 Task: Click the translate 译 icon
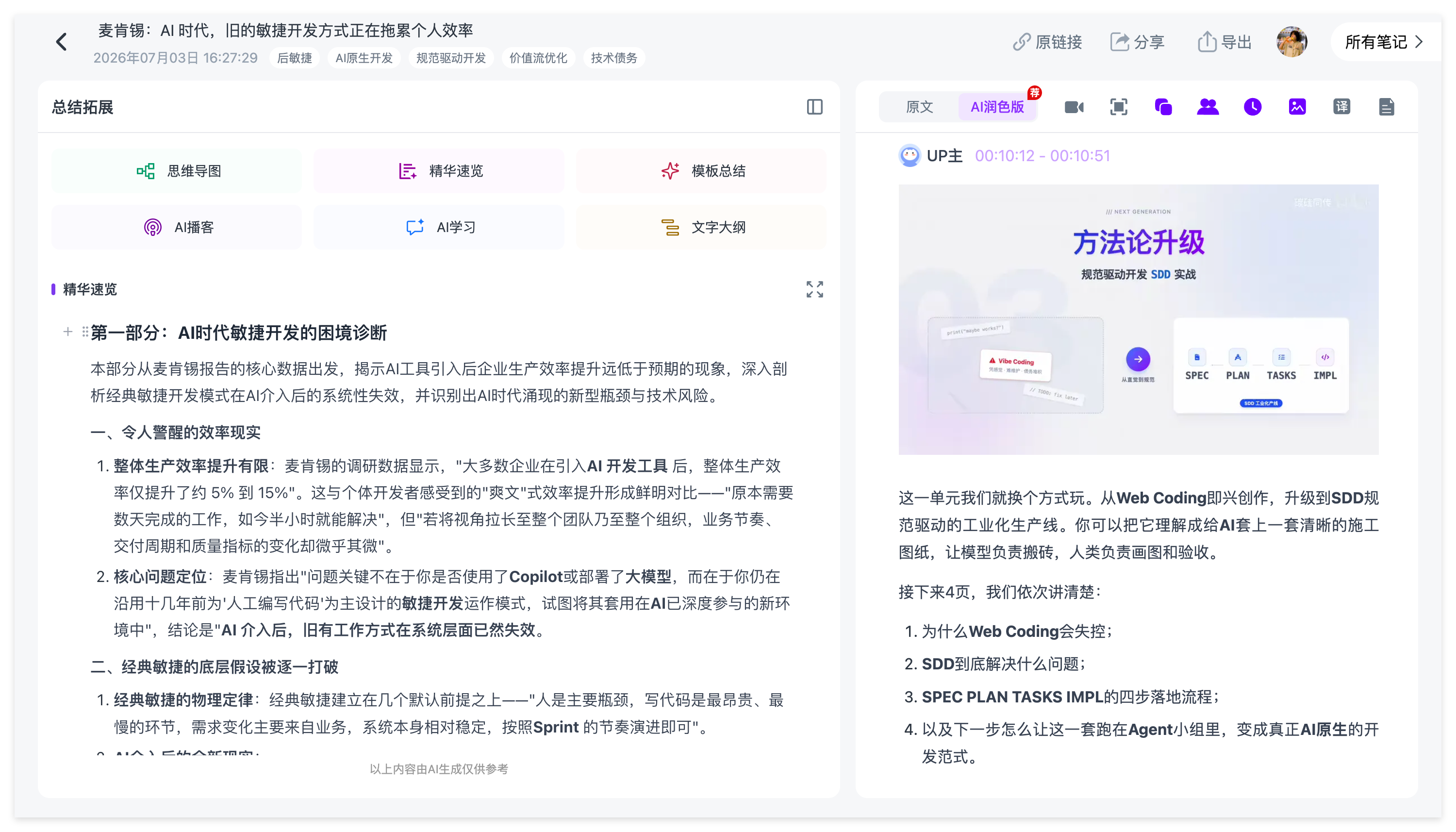click(1341, 107)
